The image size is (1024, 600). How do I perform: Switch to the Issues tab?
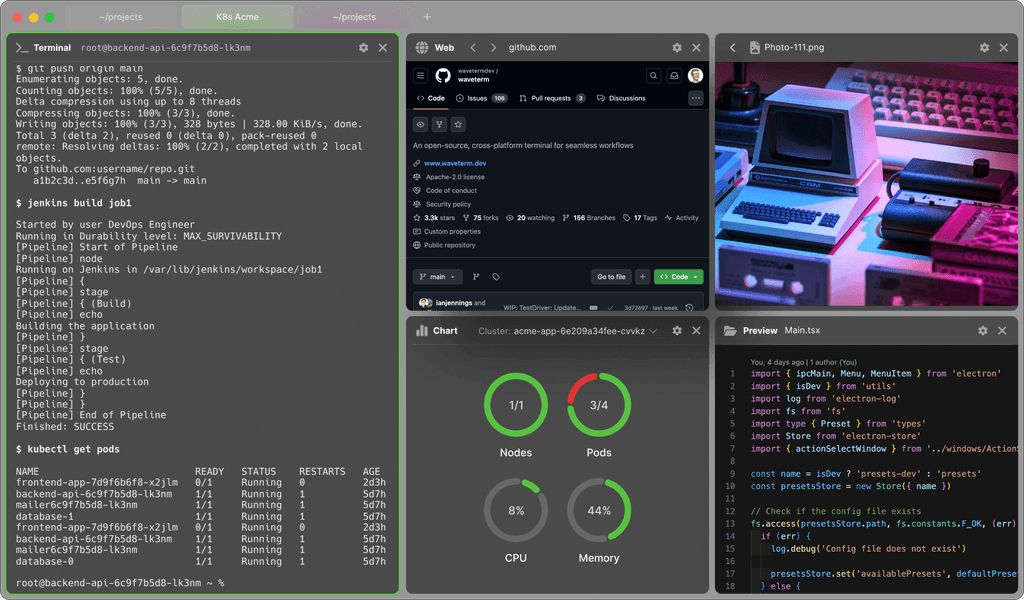coord(477,98)
